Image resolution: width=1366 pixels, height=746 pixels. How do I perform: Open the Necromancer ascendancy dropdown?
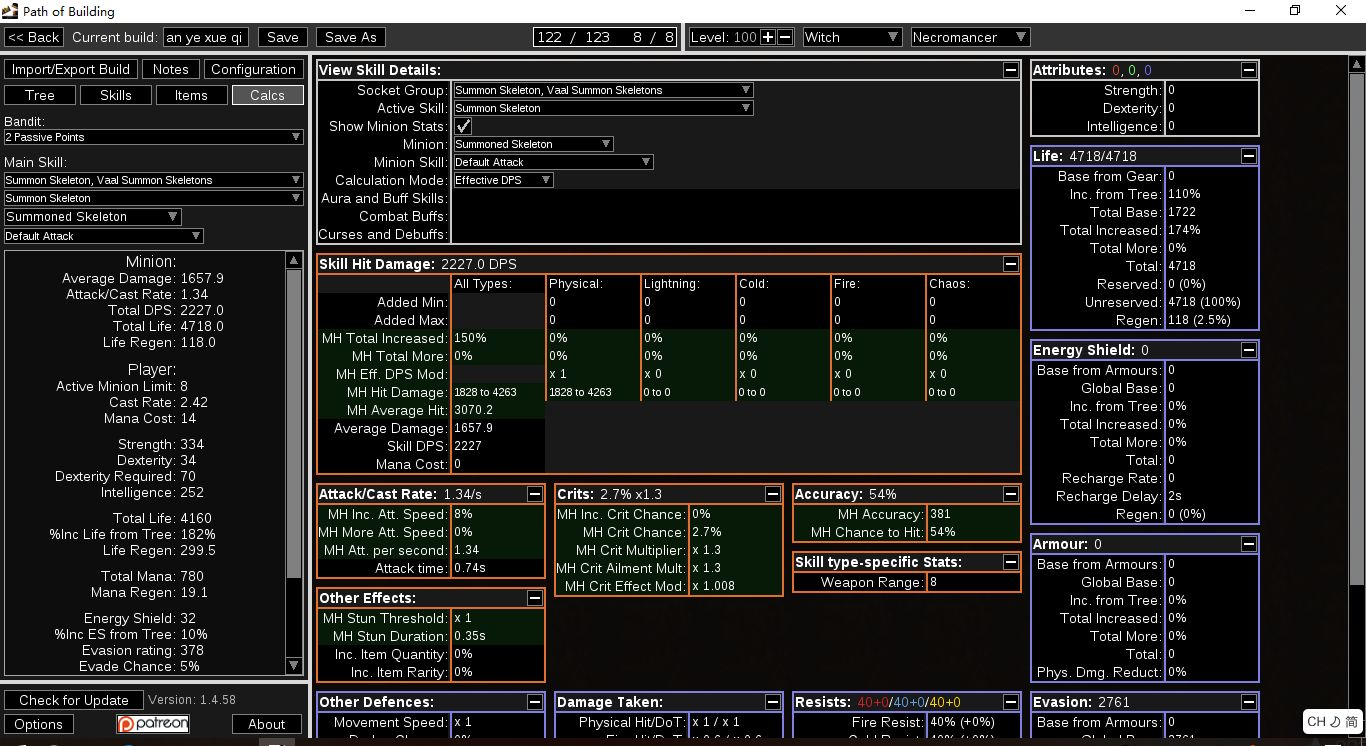click(970, 37)
